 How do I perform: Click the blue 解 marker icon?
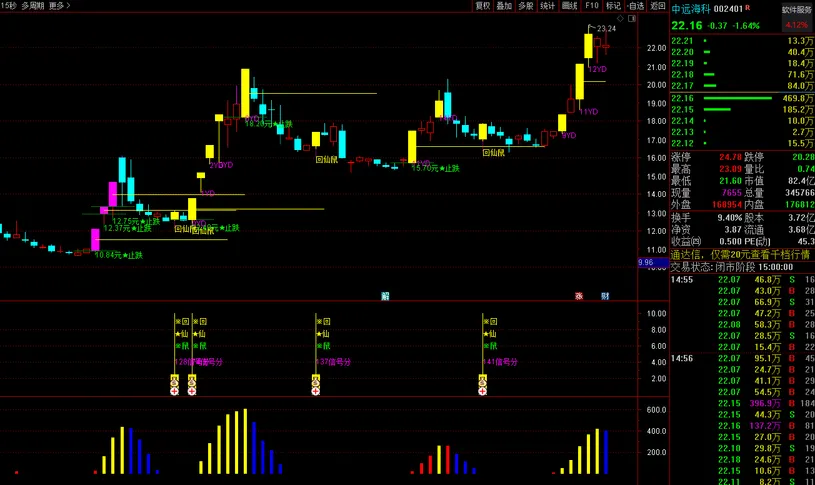tap(386, 296)
